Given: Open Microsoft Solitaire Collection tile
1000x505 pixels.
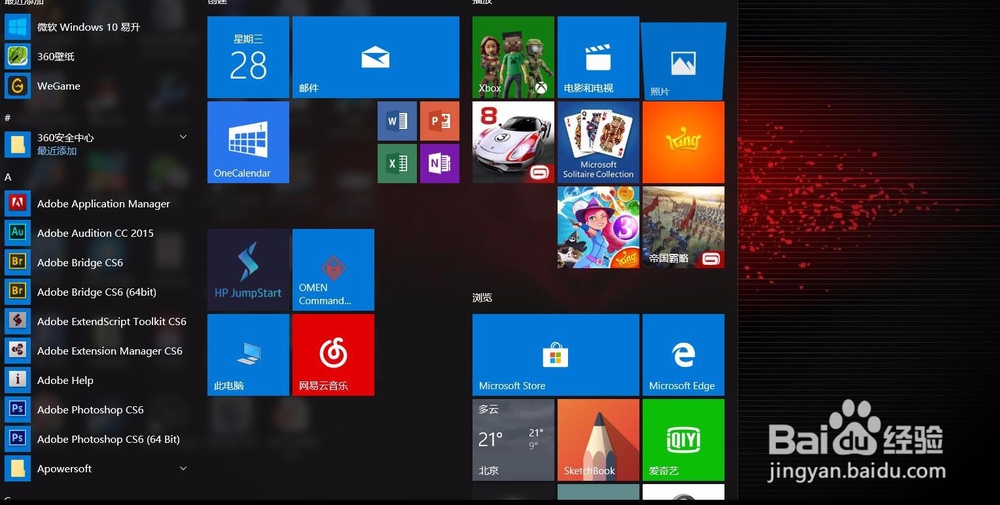Looking at the screenshot, I should point(598,142).
